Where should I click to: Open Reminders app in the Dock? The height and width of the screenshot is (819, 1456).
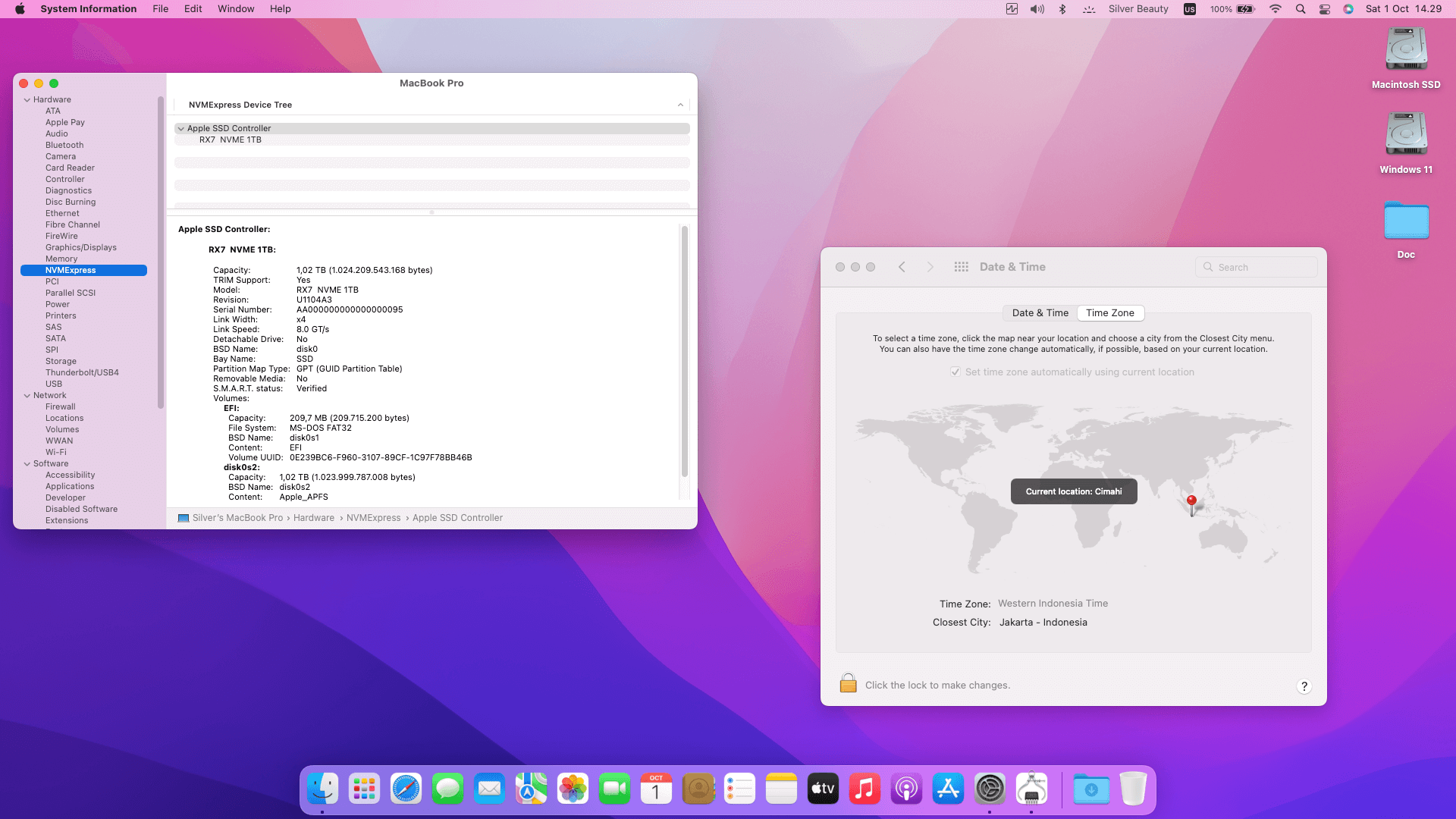740,789
